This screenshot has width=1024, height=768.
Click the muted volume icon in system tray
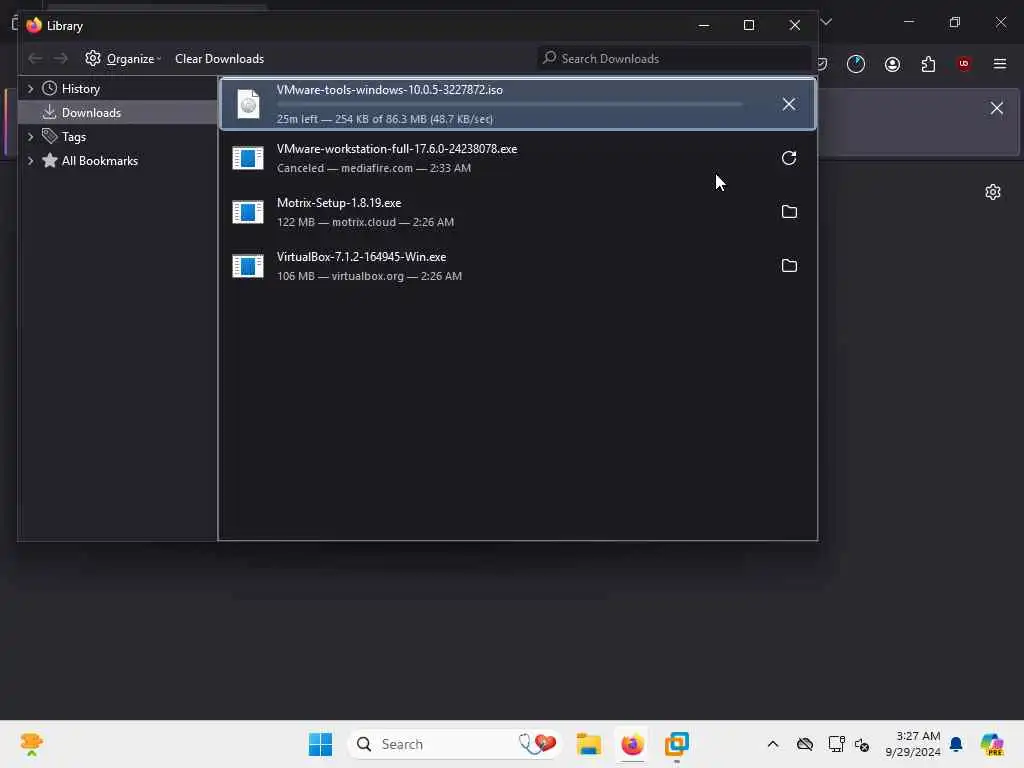click(862, 744)
